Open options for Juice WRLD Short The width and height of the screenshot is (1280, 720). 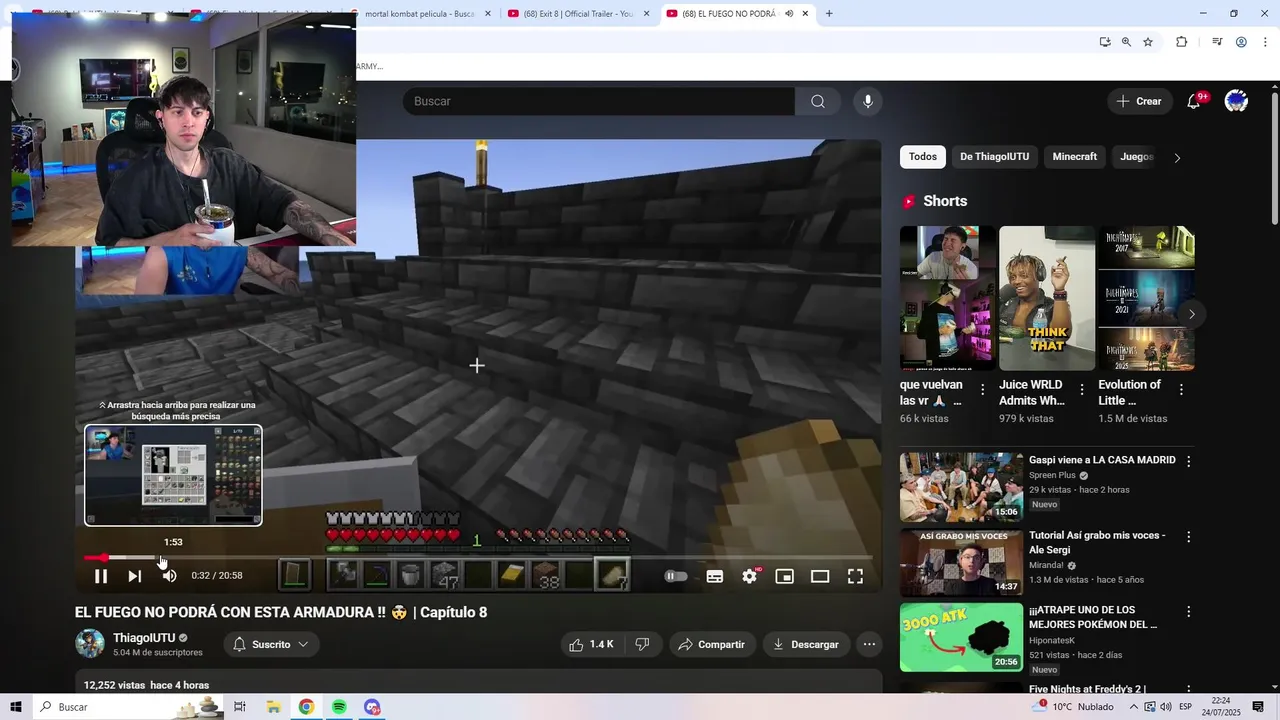pos(1082,390)
